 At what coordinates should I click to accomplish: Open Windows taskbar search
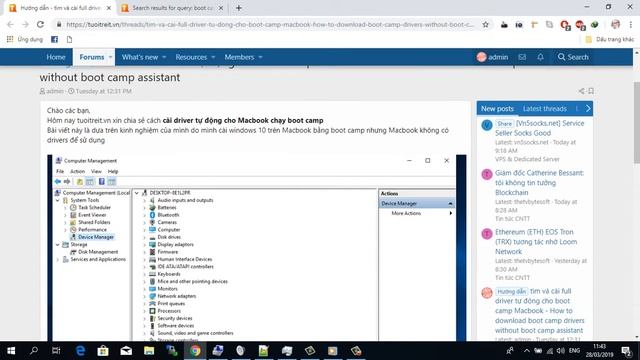pos(34,351)
